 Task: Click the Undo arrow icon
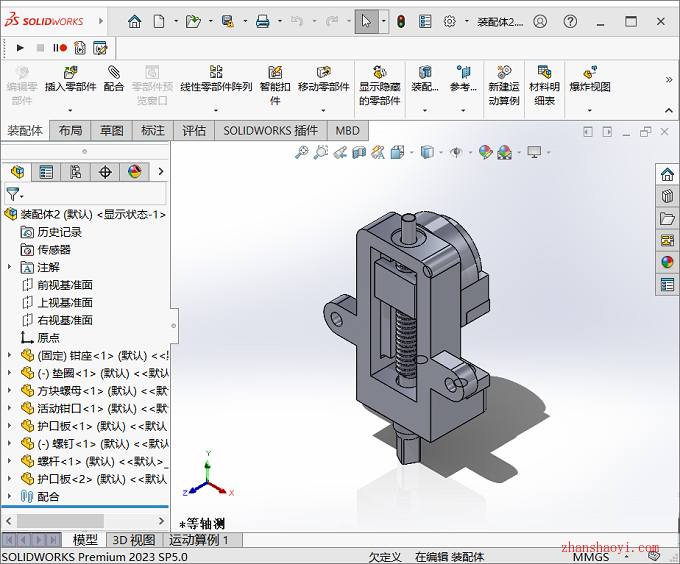297,21
